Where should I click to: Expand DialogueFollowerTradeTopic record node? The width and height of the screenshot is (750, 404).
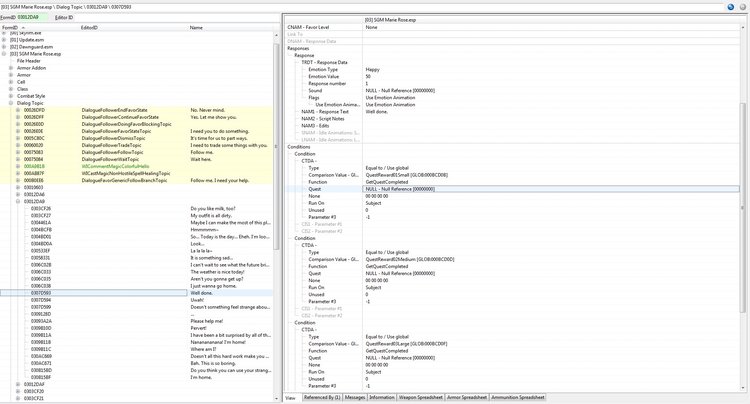(18, 145)
